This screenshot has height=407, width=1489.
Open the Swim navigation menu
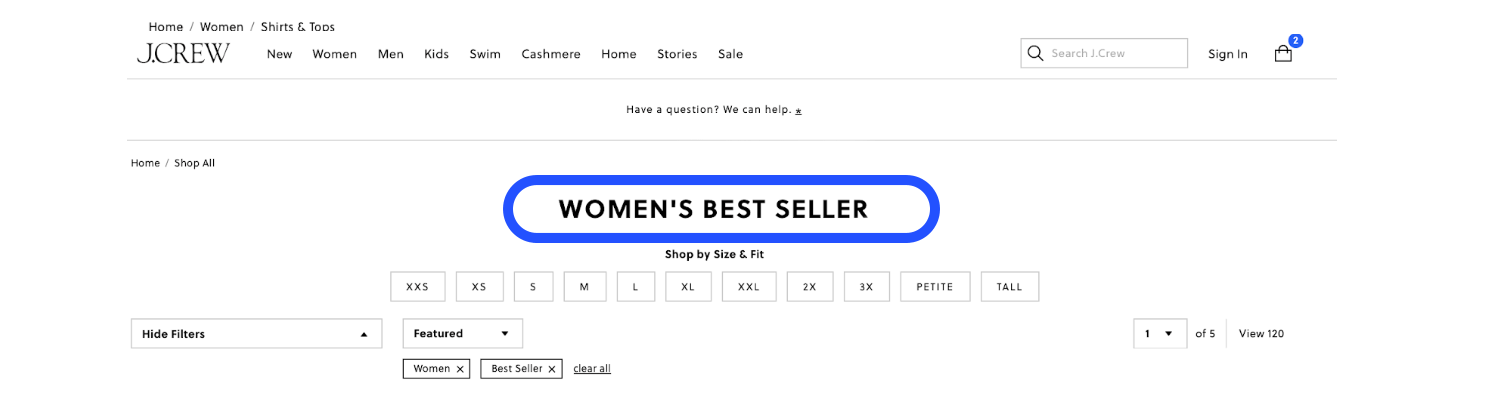(x=485, y=54)
